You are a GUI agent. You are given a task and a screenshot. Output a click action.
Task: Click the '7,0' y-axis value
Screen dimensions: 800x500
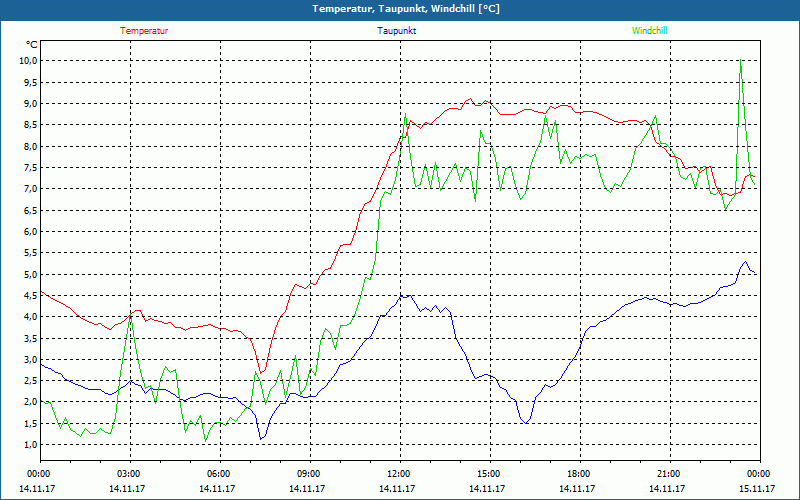click(x=31, y=189)
